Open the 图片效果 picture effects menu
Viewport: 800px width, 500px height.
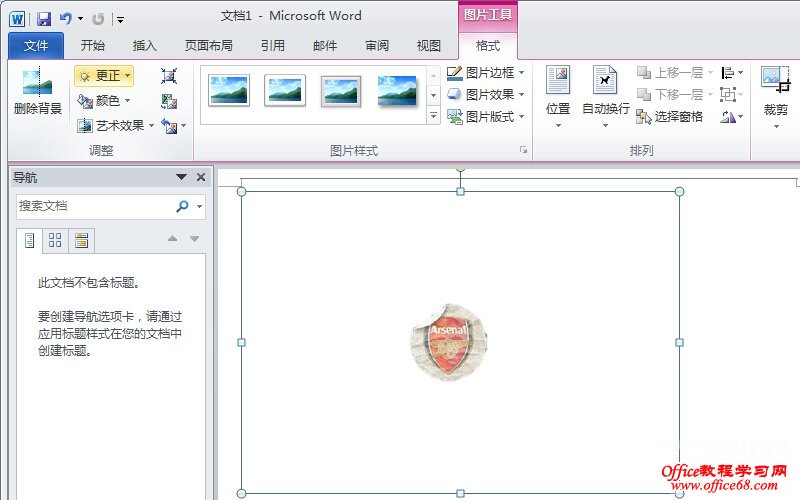point(486,95)
